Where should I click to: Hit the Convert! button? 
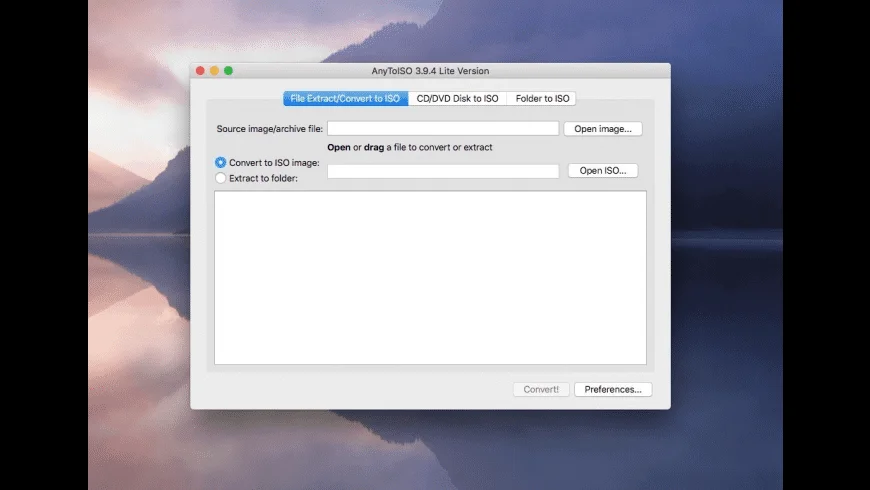[x=541, y=390]
